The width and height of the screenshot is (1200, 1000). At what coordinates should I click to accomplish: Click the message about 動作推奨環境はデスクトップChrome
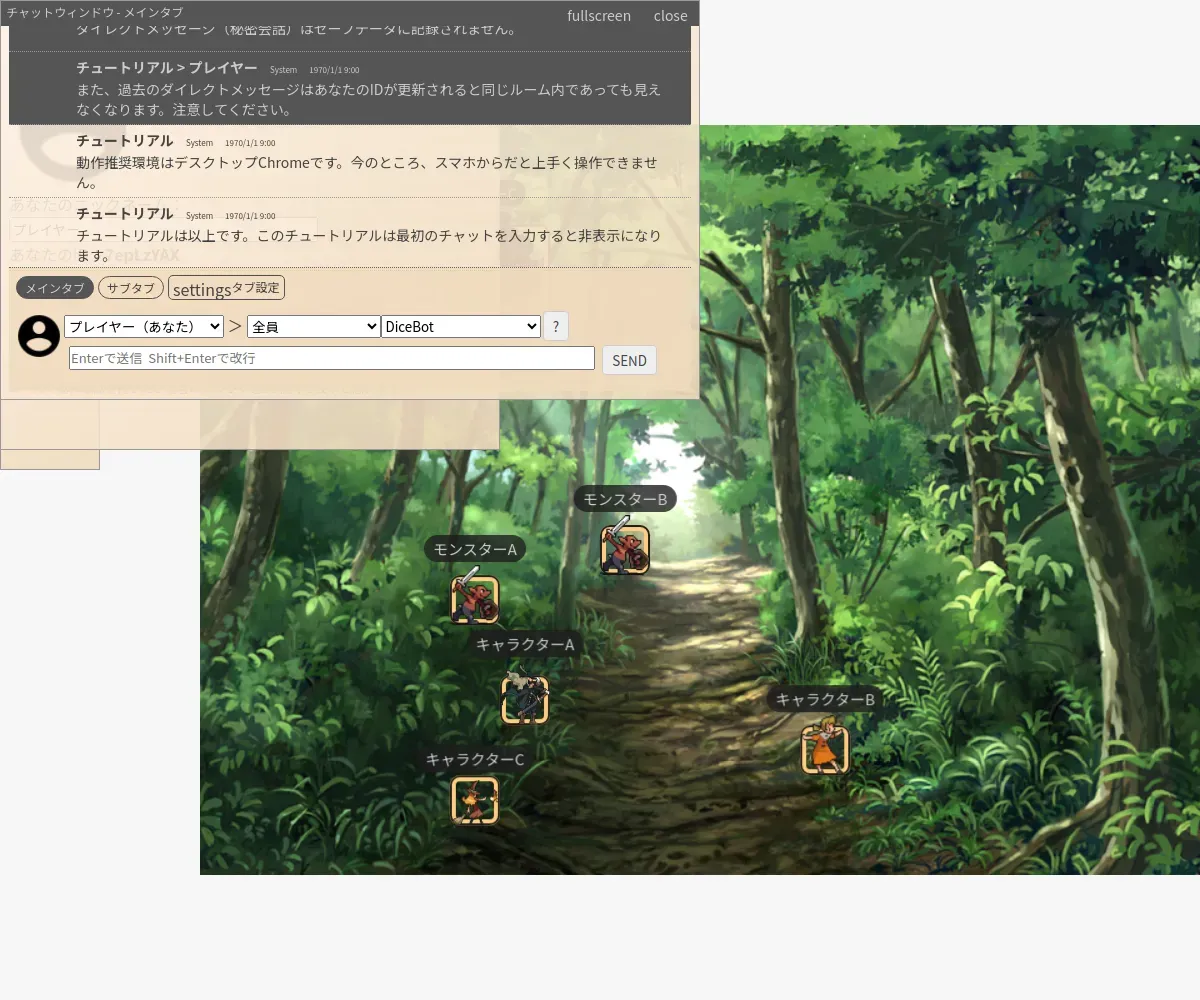[350, 161]
